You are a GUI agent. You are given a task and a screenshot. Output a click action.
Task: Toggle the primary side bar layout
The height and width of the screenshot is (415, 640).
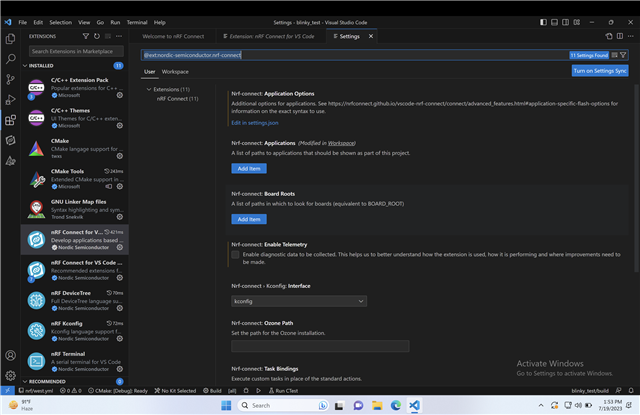543,22
